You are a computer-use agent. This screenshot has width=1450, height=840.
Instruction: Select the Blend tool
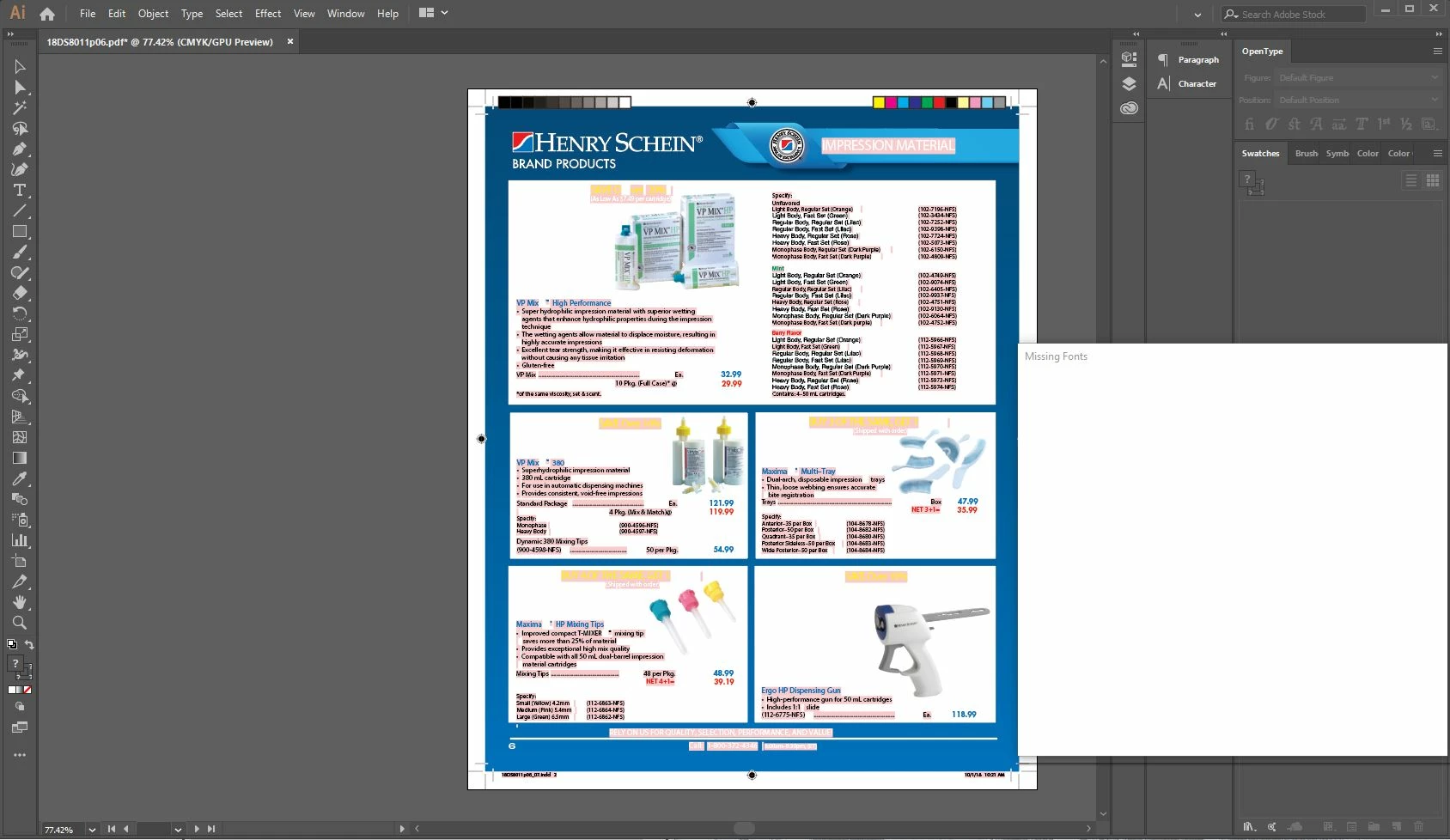point(20,500)
